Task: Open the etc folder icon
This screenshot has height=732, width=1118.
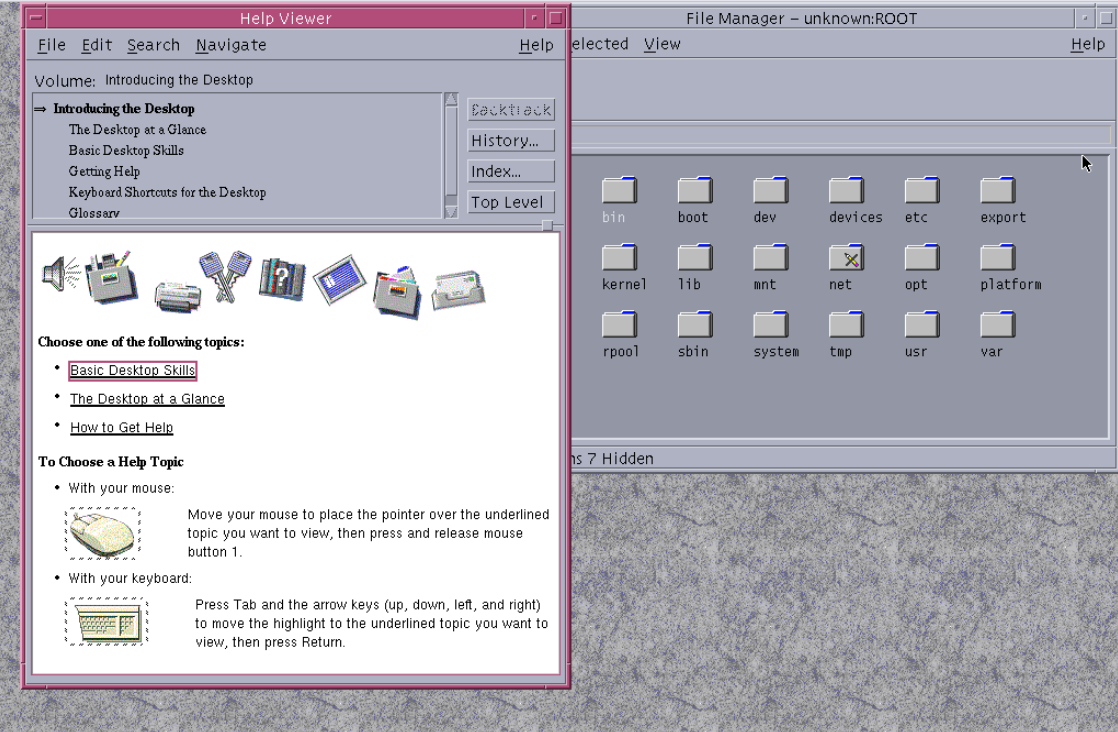Action: click(921, 191)
